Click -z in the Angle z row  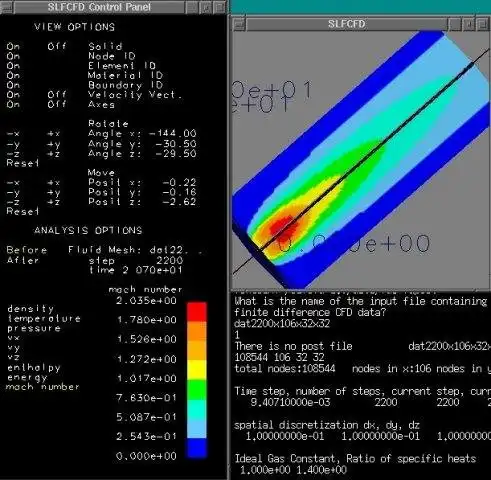13,154
